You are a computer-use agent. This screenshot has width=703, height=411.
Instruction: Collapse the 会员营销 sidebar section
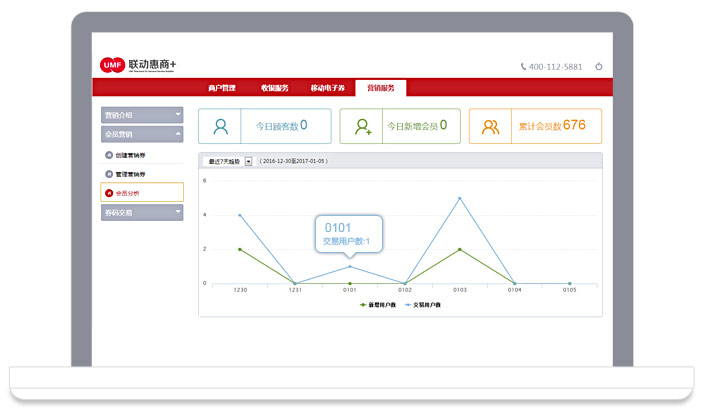point(142,133)
